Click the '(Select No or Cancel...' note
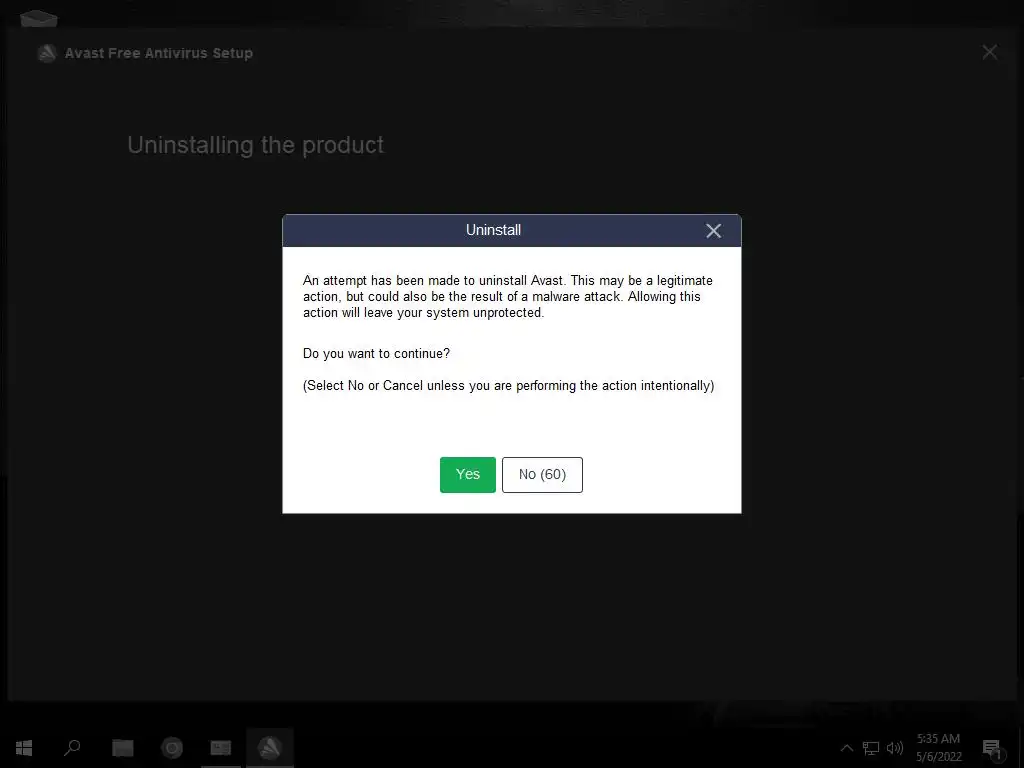 (x=508, y=385)
